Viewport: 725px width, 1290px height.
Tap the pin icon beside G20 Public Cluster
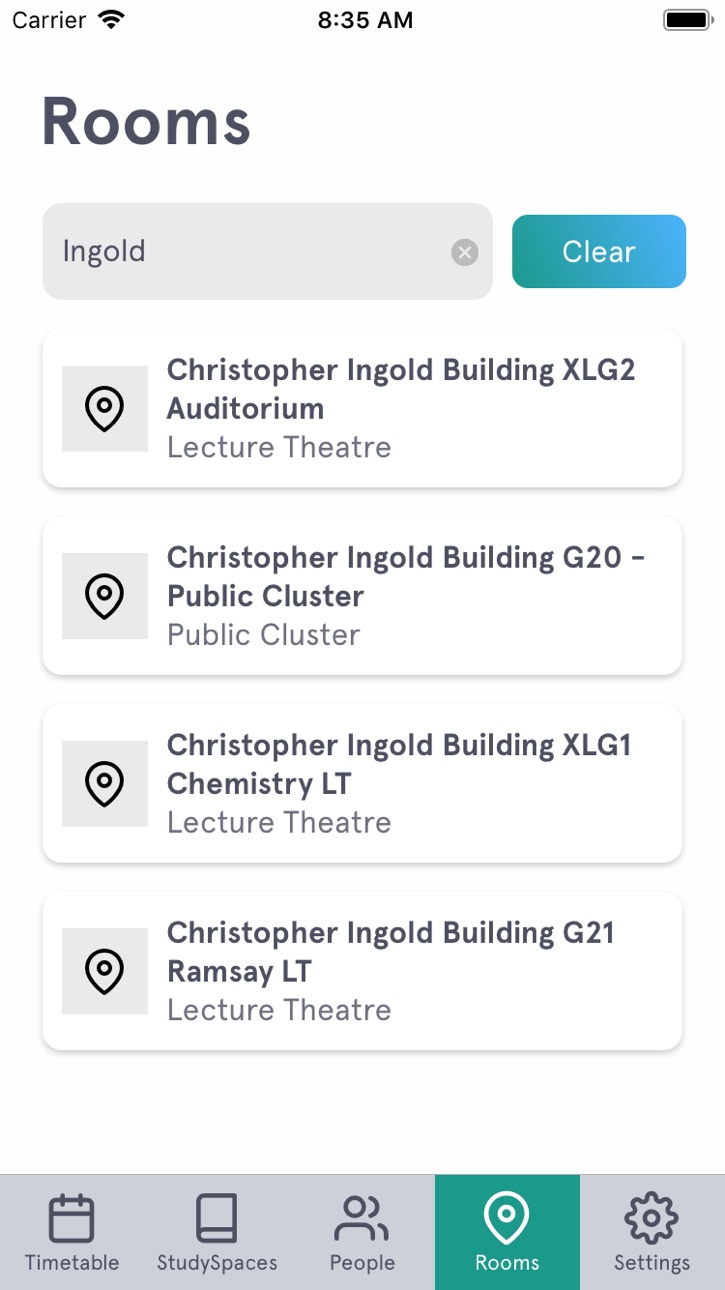[105, 596]
